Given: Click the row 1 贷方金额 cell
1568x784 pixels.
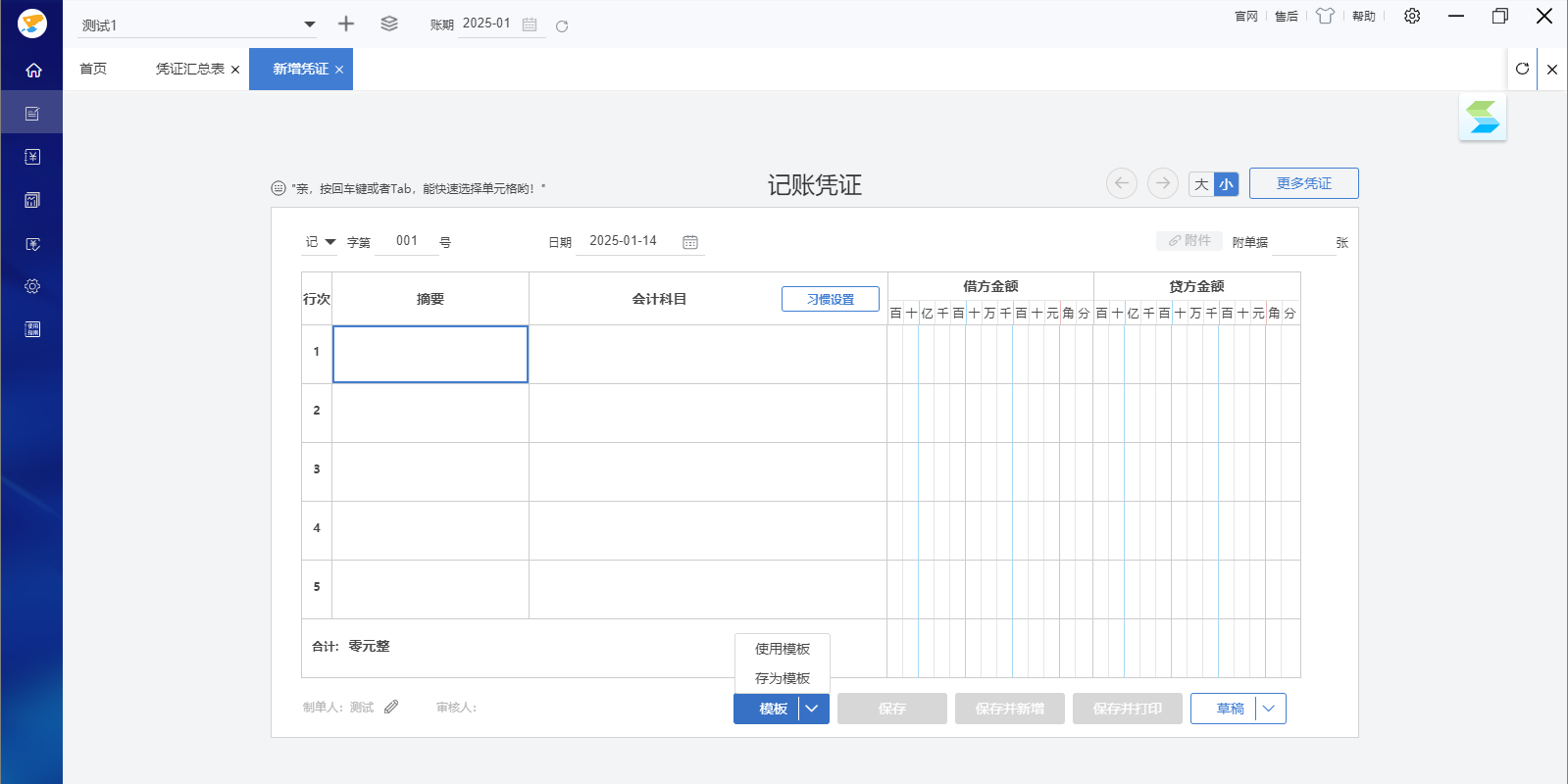Looking at the screenshot, I should (x=1196, y=354).
